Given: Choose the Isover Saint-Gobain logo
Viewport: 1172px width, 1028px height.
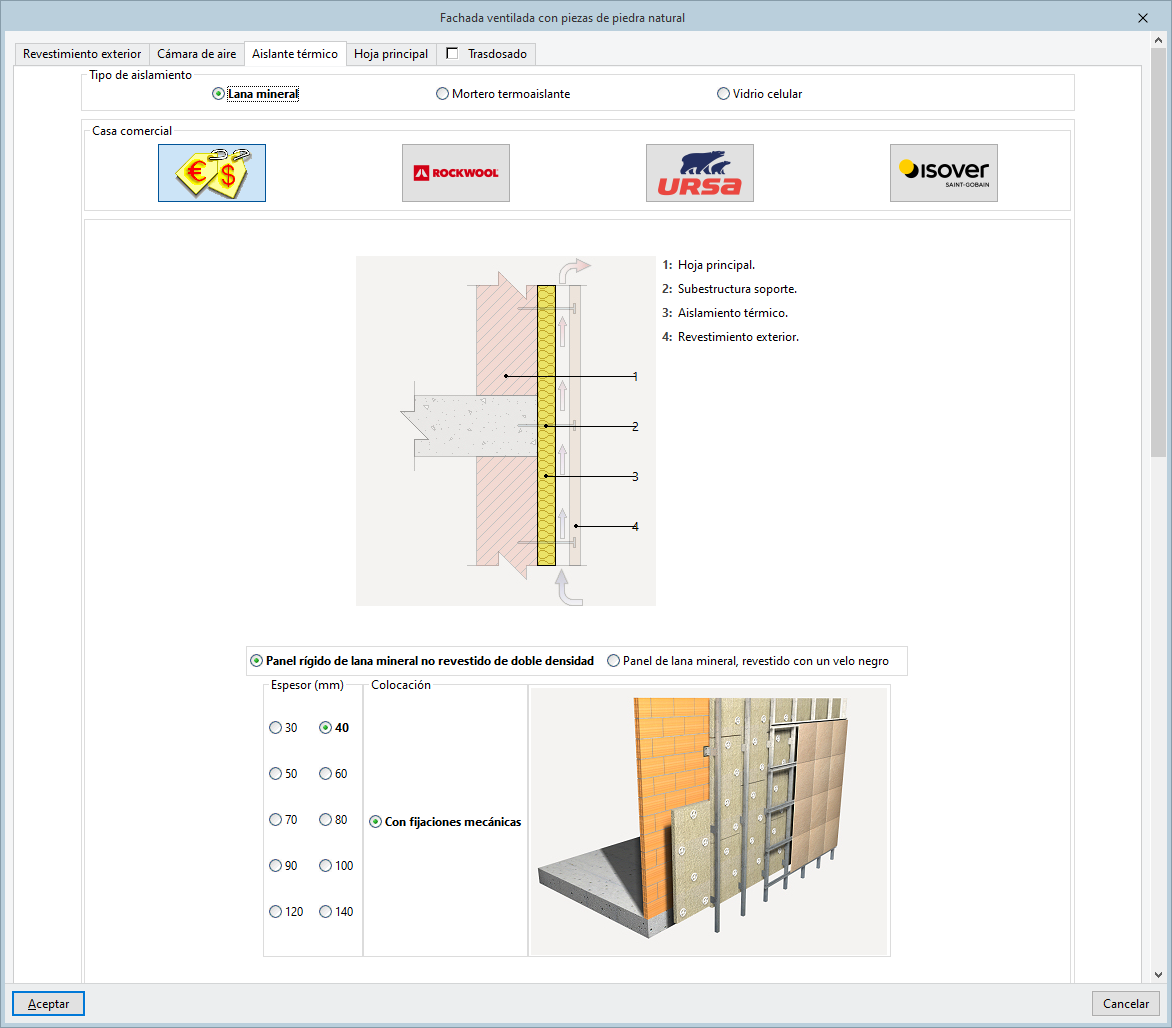Looking at the screenshot, I should tap(943, 173).
